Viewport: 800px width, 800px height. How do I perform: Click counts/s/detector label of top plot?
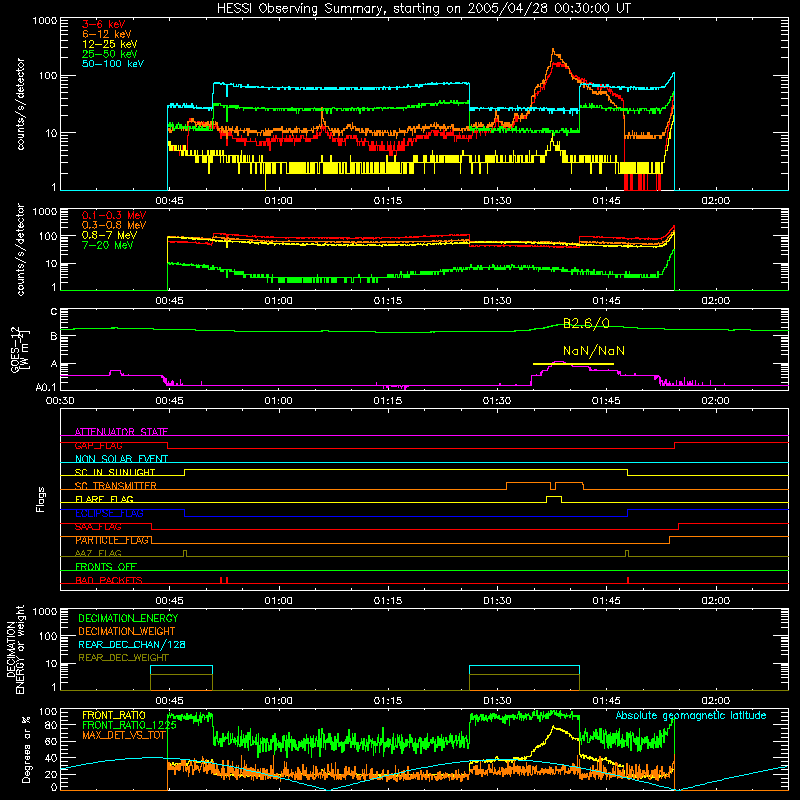pos(20,104)
